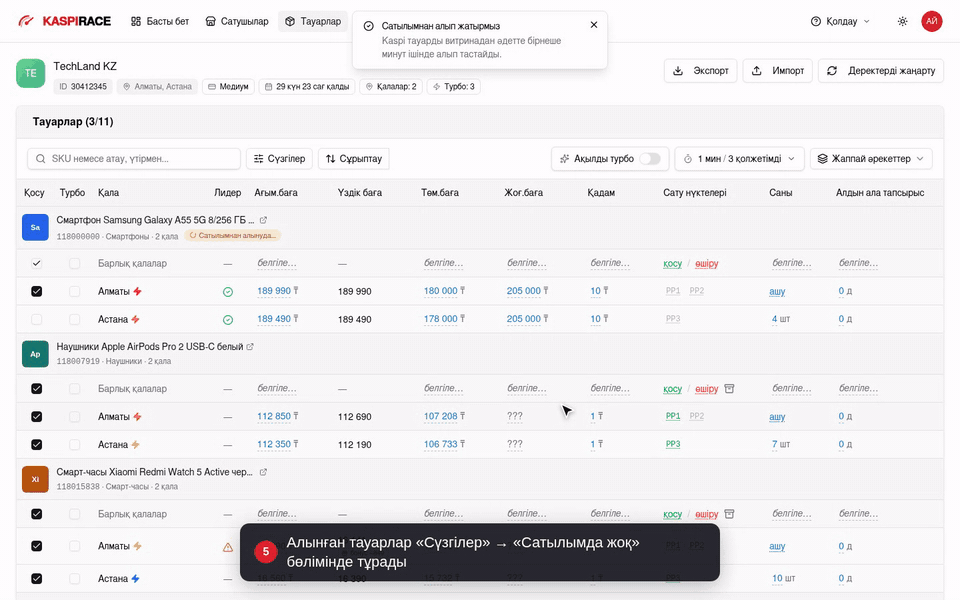
Task: Click archive icon in AirPods Барлық қалалар row
Action: (x=729, y=389)
